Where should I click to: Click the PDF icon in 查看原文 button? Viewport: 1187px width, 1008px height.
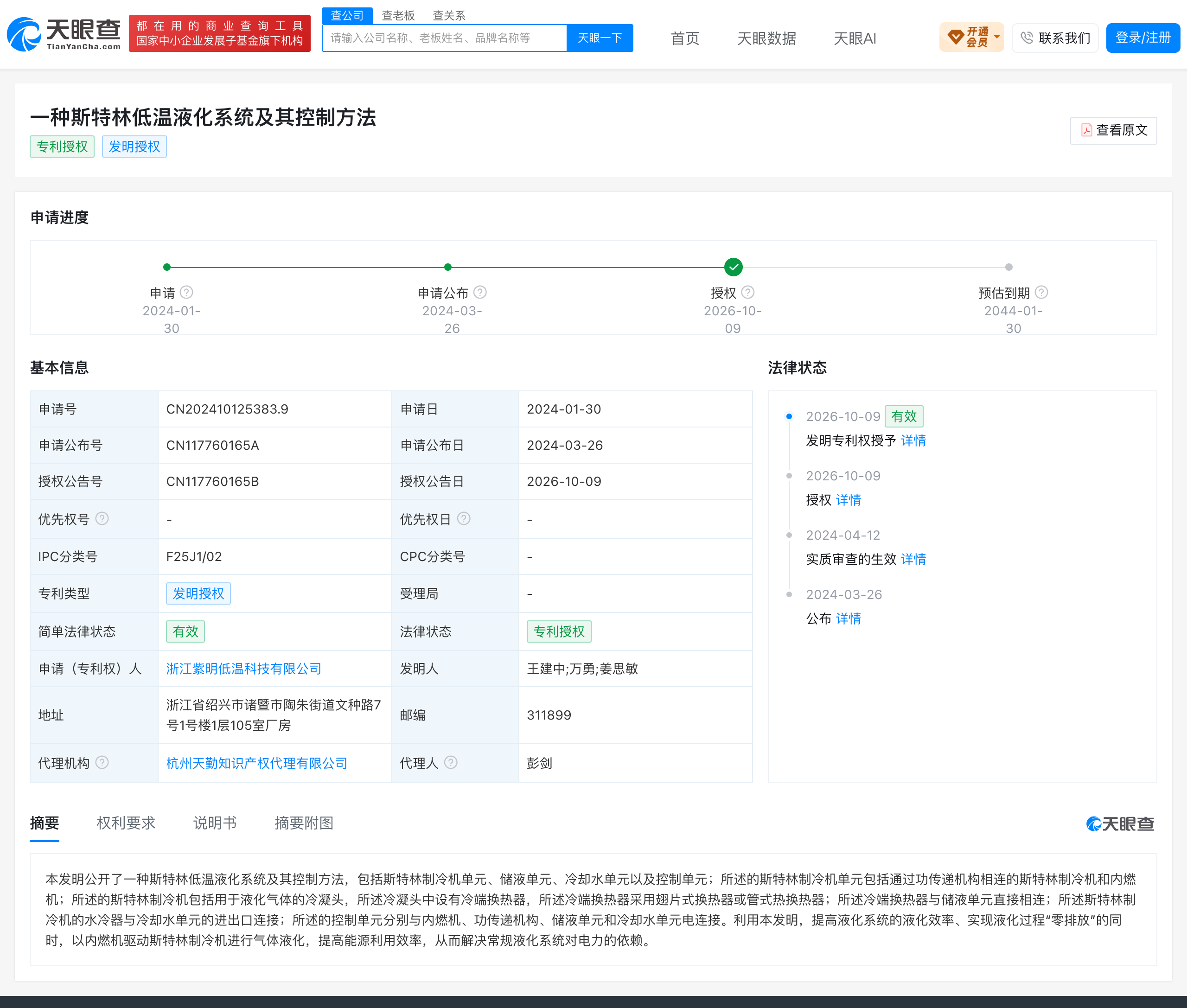pos(1086,130)
